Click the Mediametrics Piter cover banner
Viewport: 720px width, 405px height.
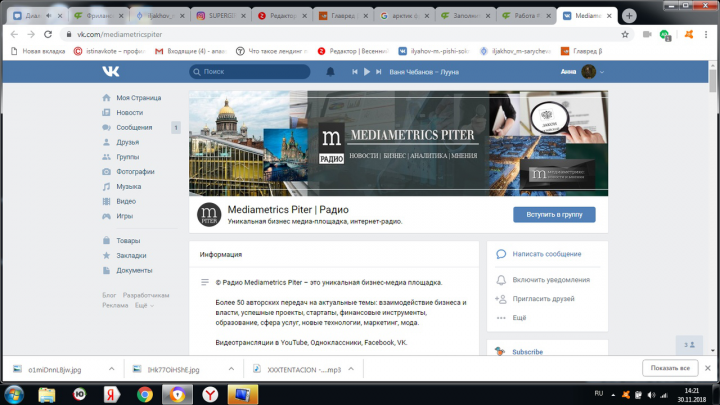click(x=399, y=143)
